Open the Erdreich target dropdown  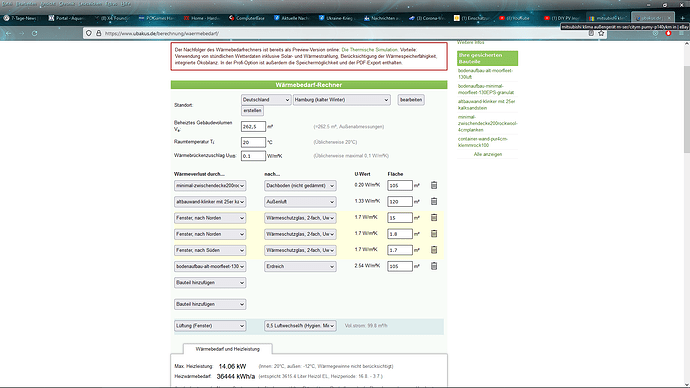point(300,267)
